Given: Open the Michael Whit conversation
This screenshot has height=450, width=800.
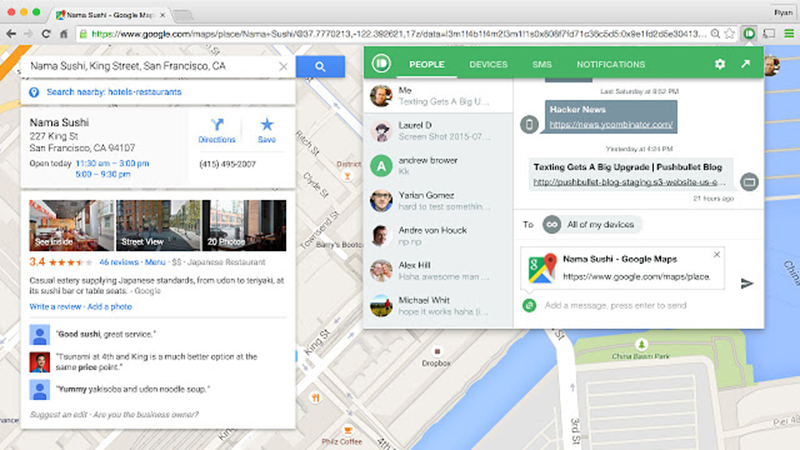Looking at the screenshot, I should point(438,305).
